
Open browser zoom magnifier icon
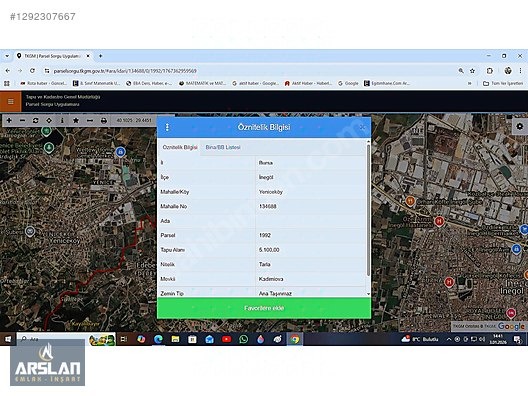pyautogui.click(x=461, y=71)
